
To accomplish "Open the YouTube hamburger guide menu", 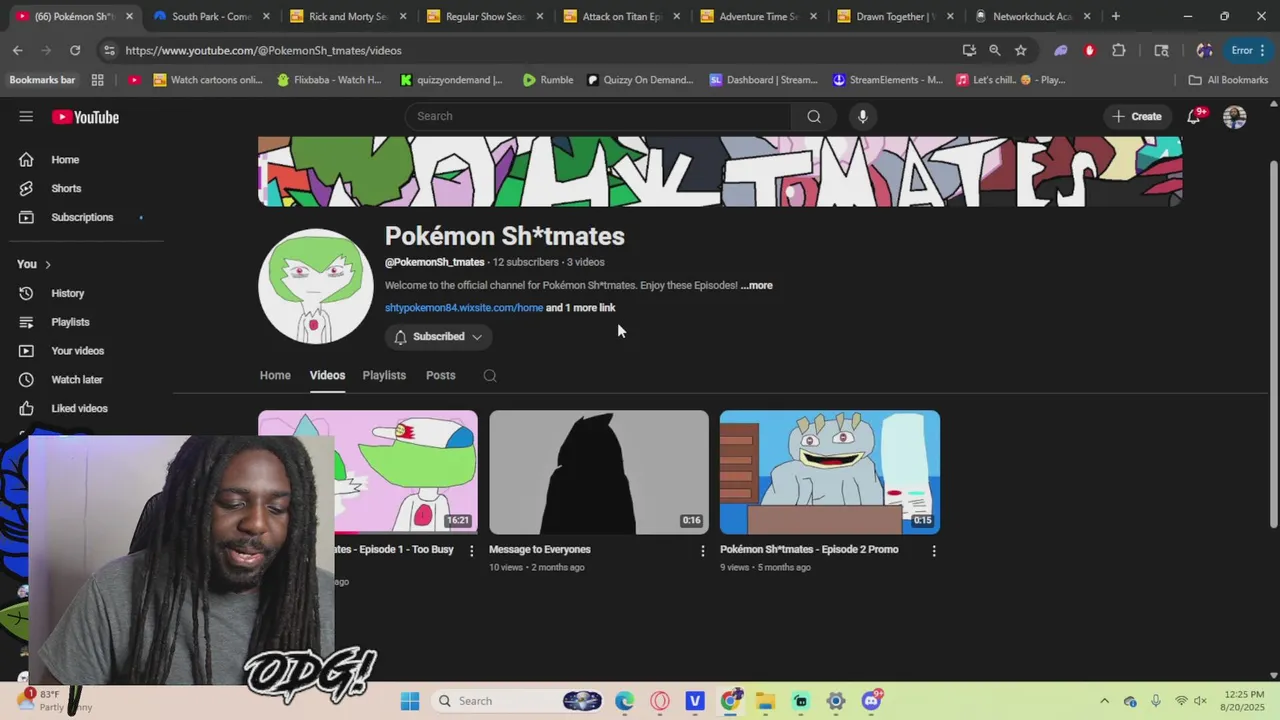I will (x=26, y=117).
